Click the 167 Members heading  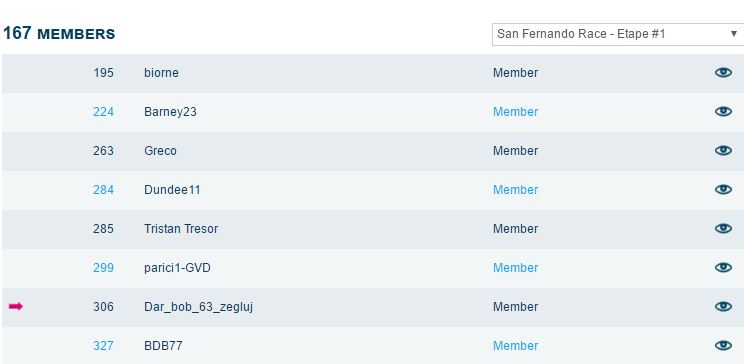59,33
